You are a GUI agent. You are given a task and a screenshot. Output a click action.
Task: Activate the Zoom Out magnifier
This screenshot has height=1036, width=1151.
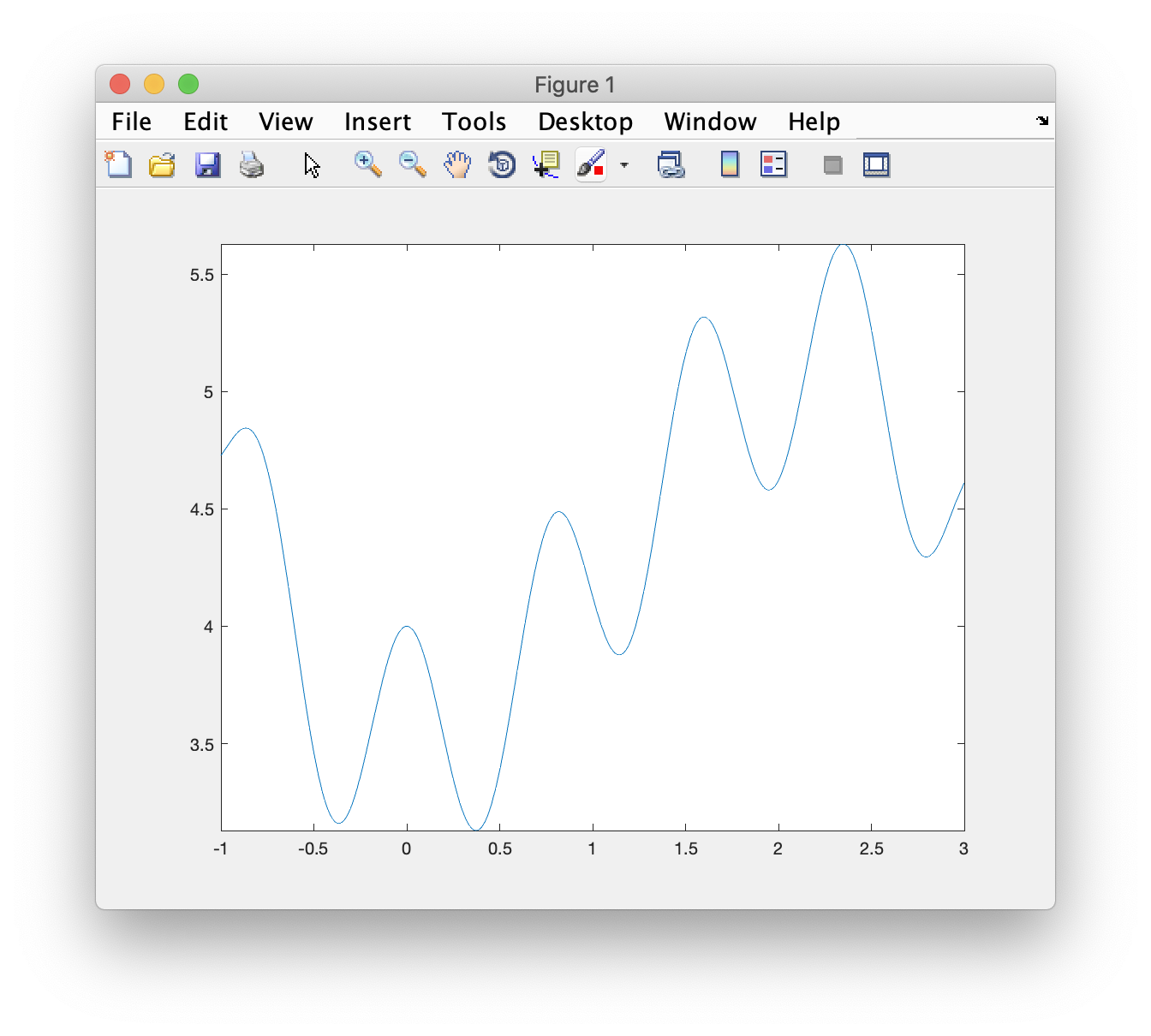(x=413, y=164)
